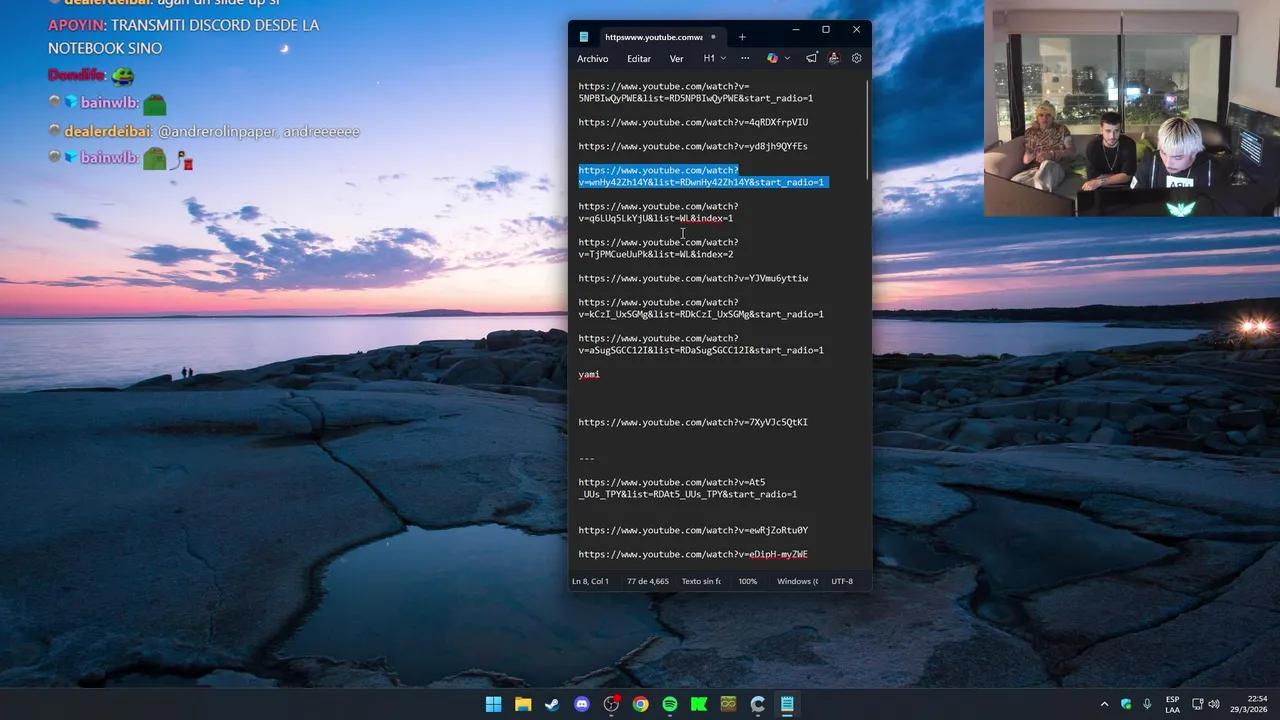The image size is (1280, 720).
Task: Open the Minecraft block icon in taskbar
Action: click(x=729, y=704)
